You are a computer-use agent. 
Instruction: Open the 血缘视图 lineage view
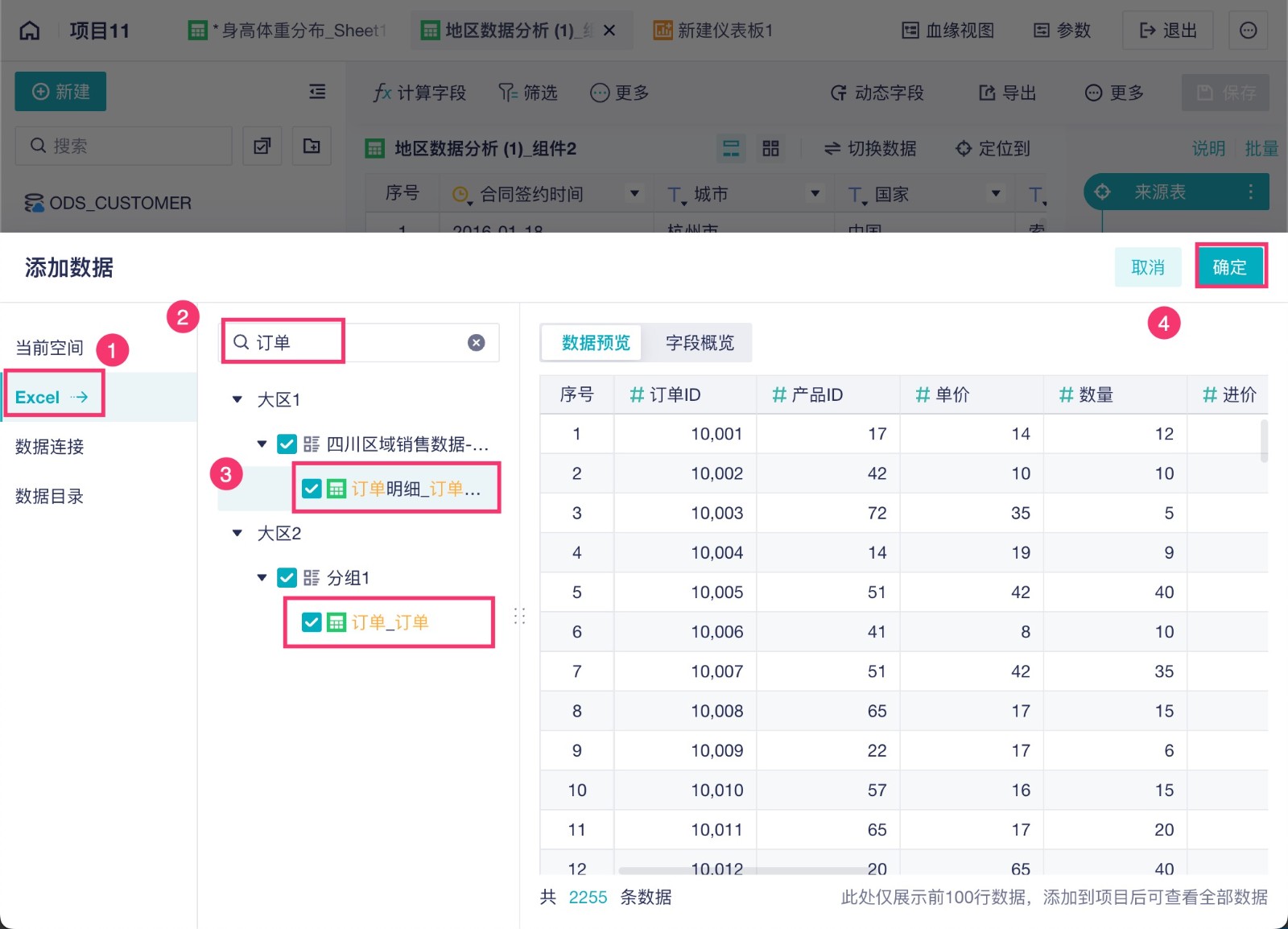(x=947, y=31)
